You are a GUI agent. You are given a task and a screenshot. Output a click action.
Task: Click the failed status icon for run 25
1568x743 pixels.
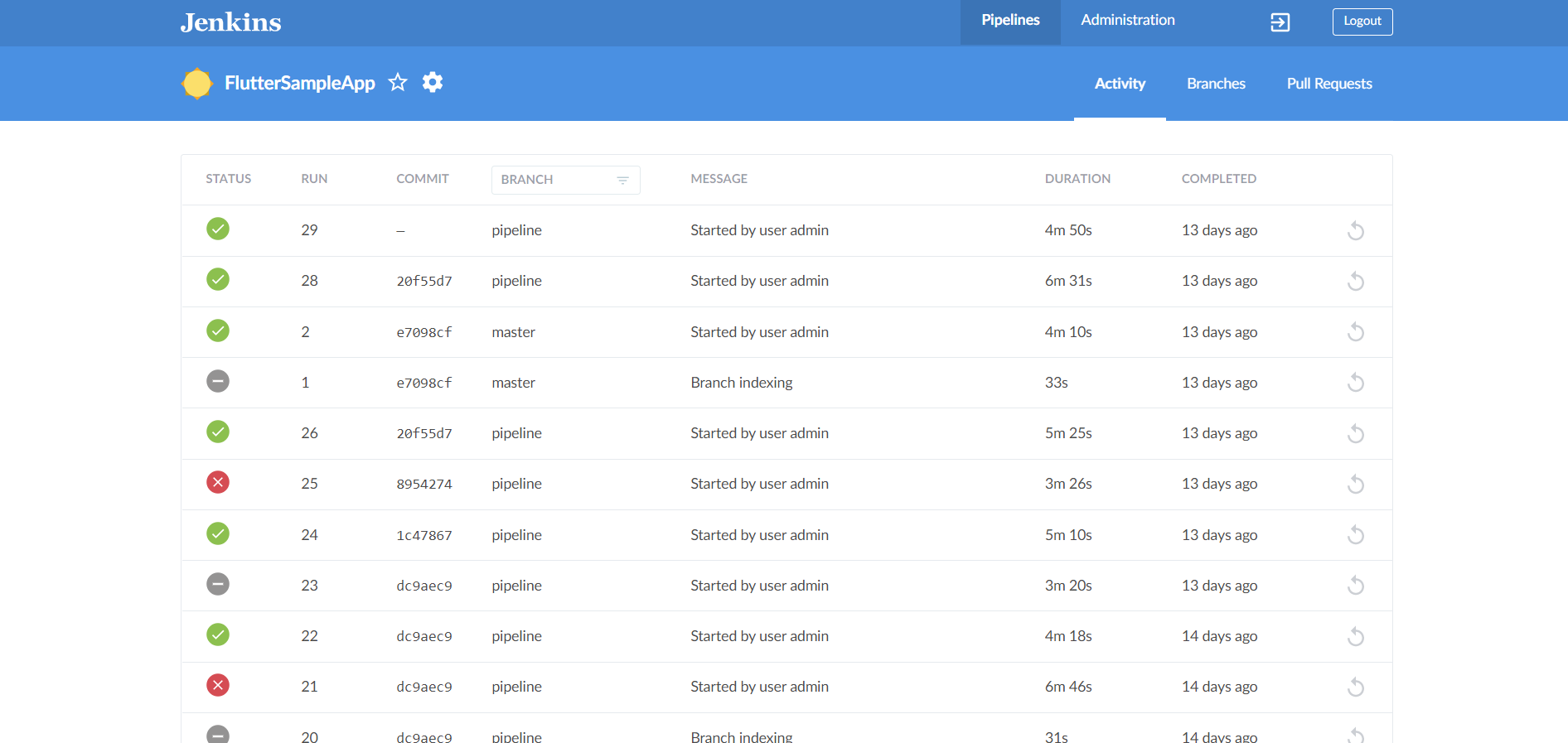(x=218, y=482)
